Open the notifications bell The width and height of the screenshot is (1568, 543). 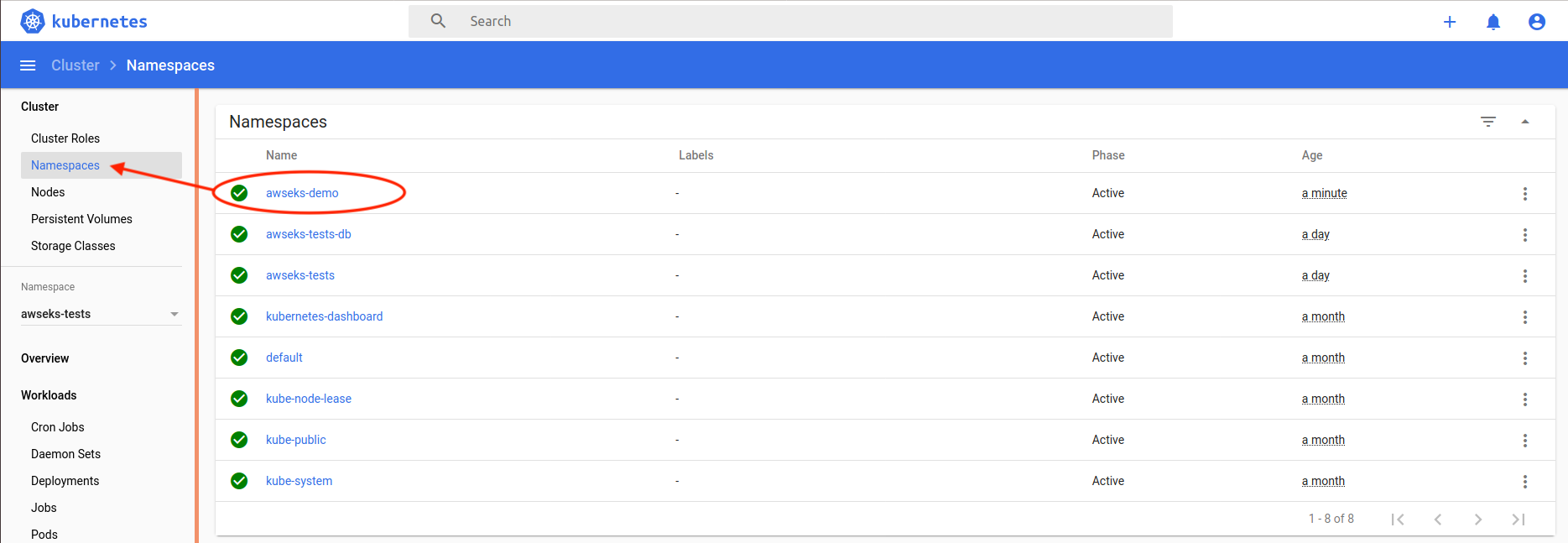[1493, 22]
